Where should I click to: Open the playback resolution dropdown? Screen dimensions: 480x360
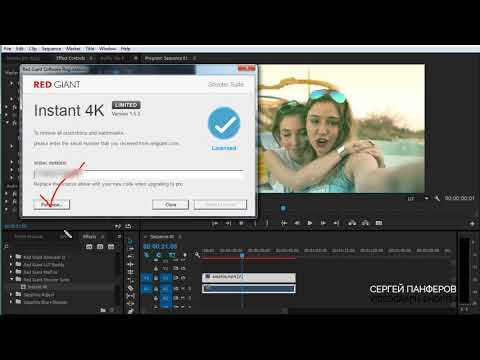418,198
